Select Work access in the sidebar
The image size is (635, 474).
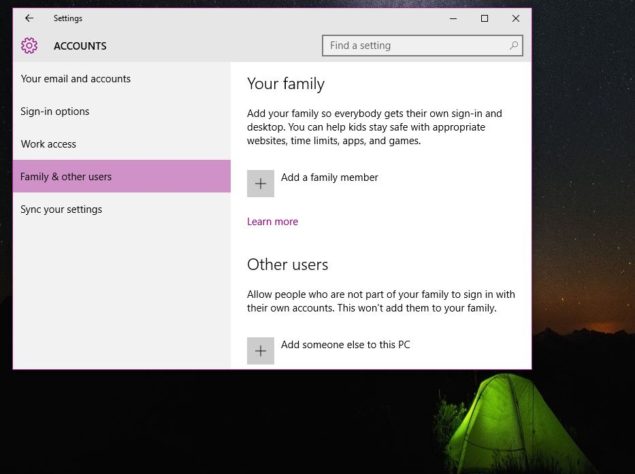tap(48, 144)
